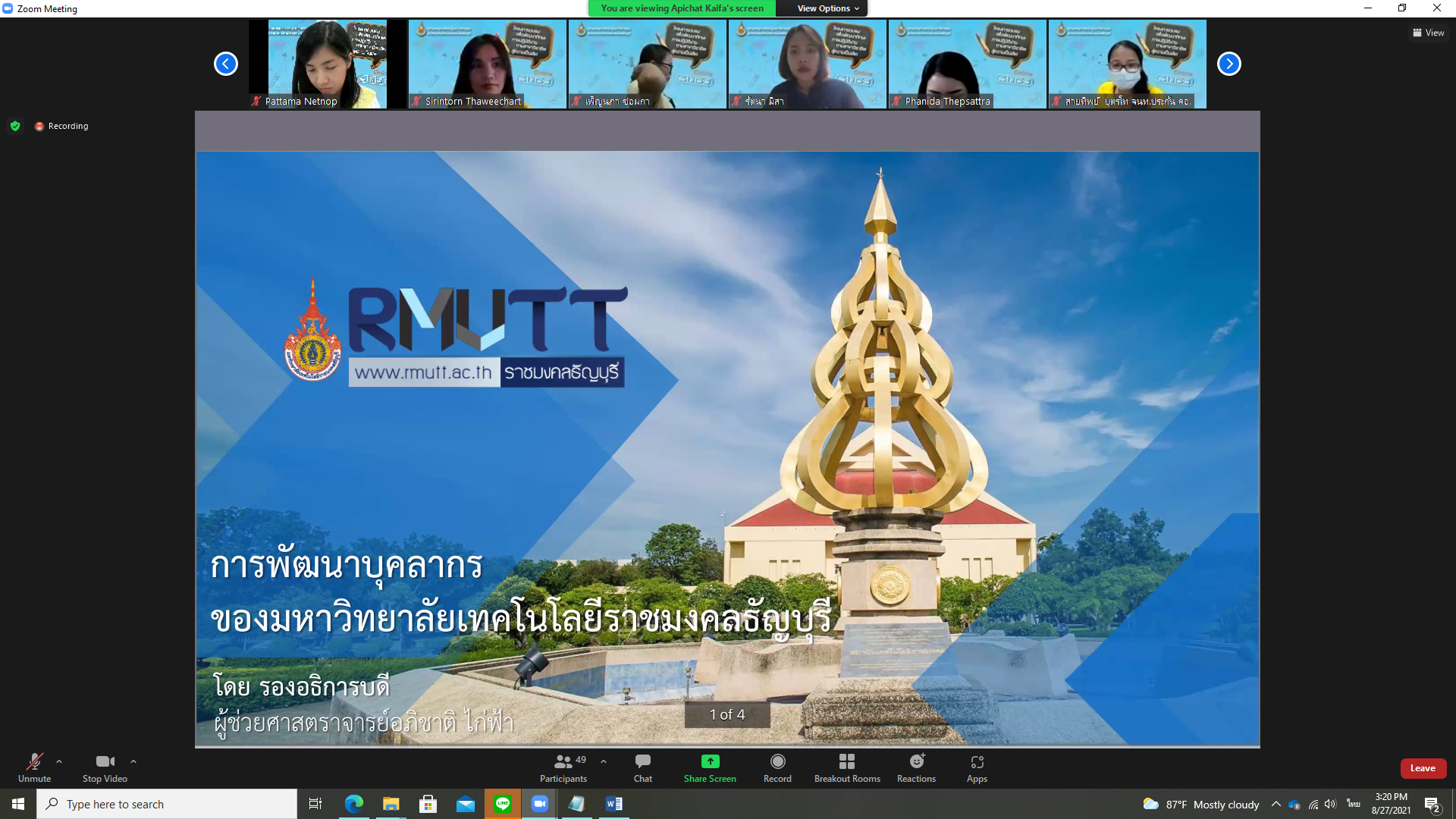Screen dimensions: 1456x819
Task: Open clock showing 3:20 PM
Action: click(x=1391, y=804)
